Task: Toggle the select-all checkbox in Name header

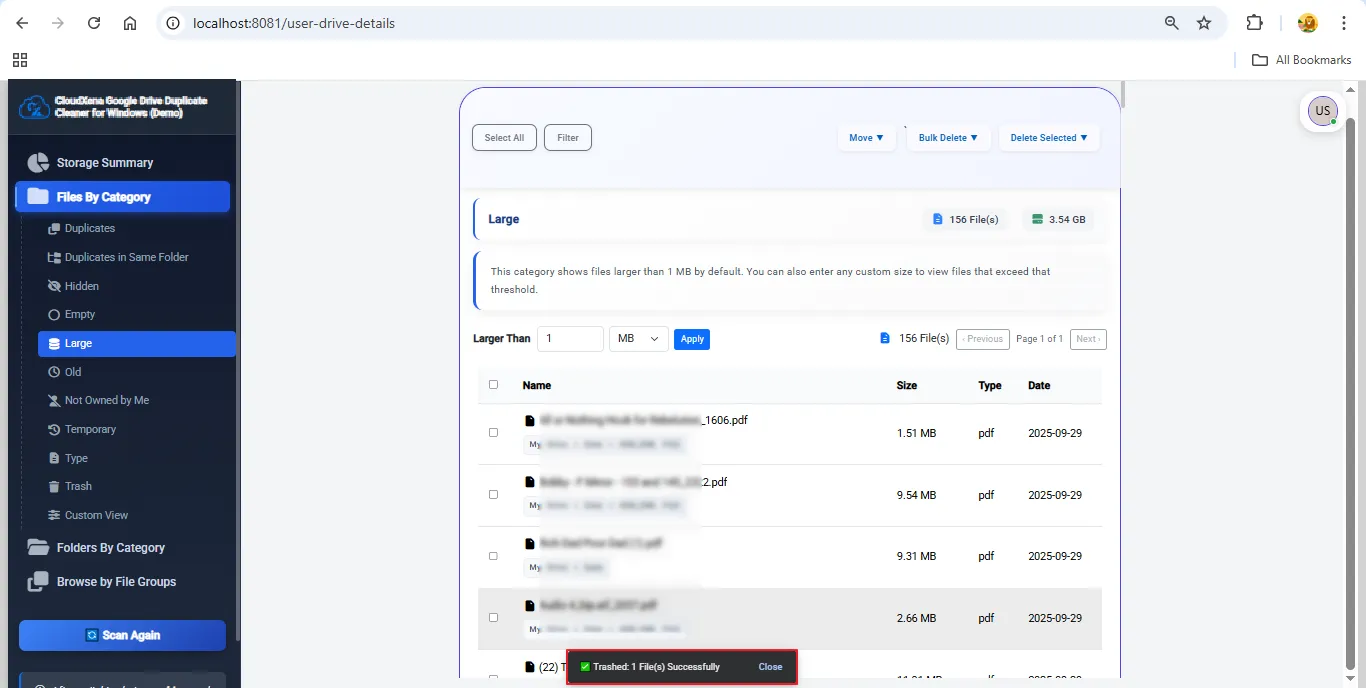Action: coord(493,385)
